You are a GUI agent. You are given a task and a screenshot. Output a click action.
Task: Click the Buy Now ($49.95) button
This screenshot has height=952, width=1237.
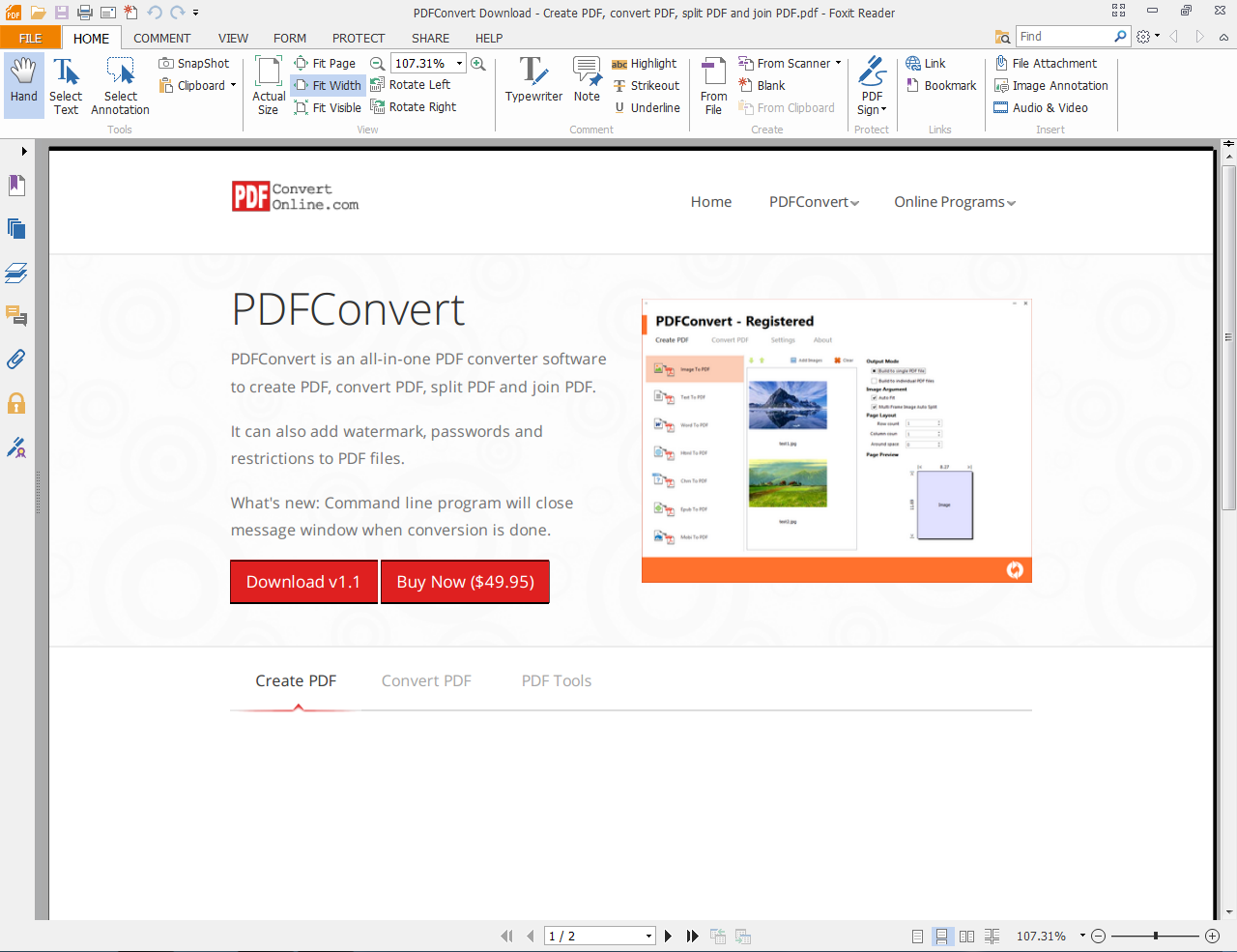[465, 582]
